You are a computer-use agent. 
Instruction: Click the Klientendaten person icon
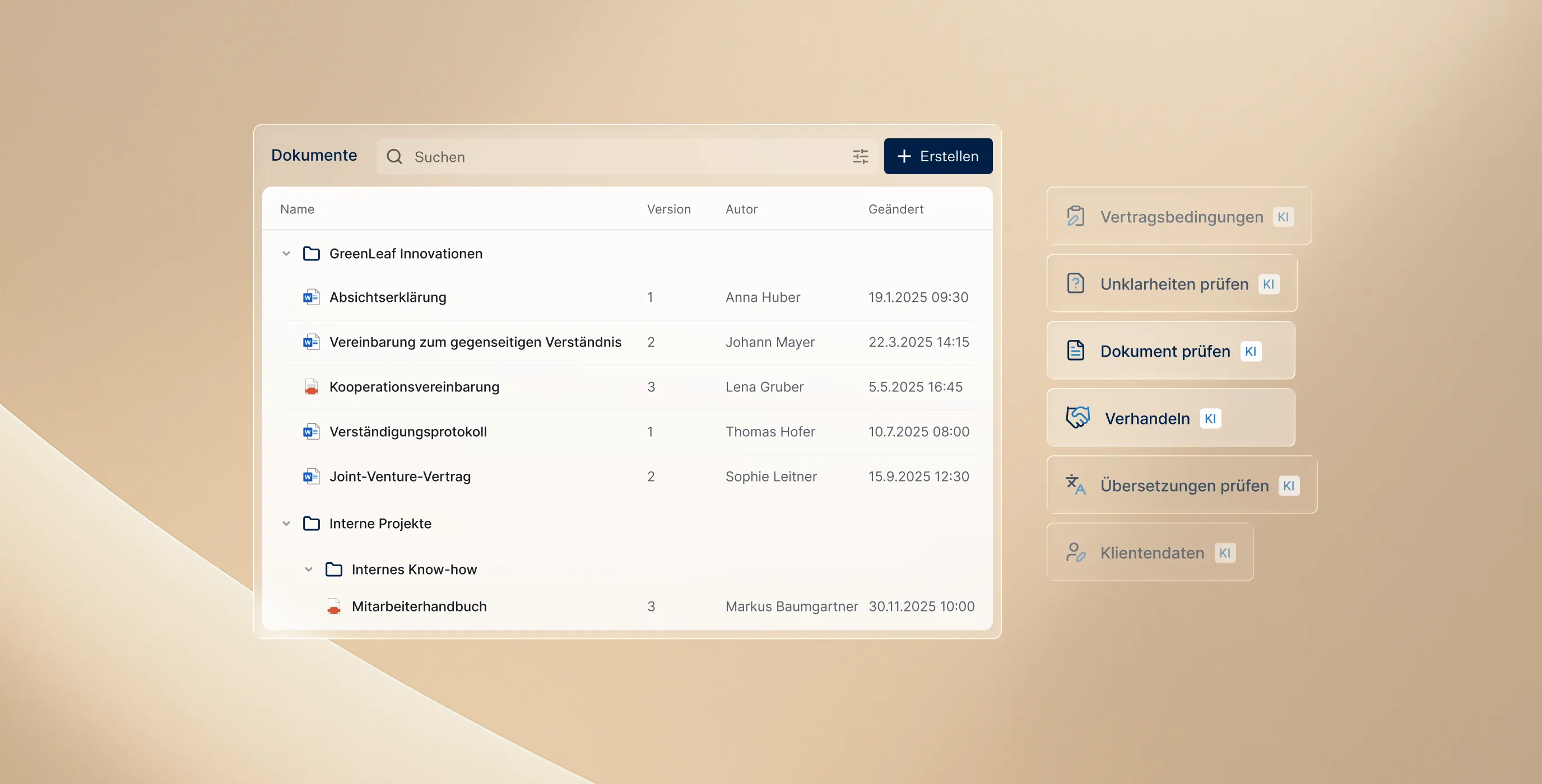tap(1075, 552)
